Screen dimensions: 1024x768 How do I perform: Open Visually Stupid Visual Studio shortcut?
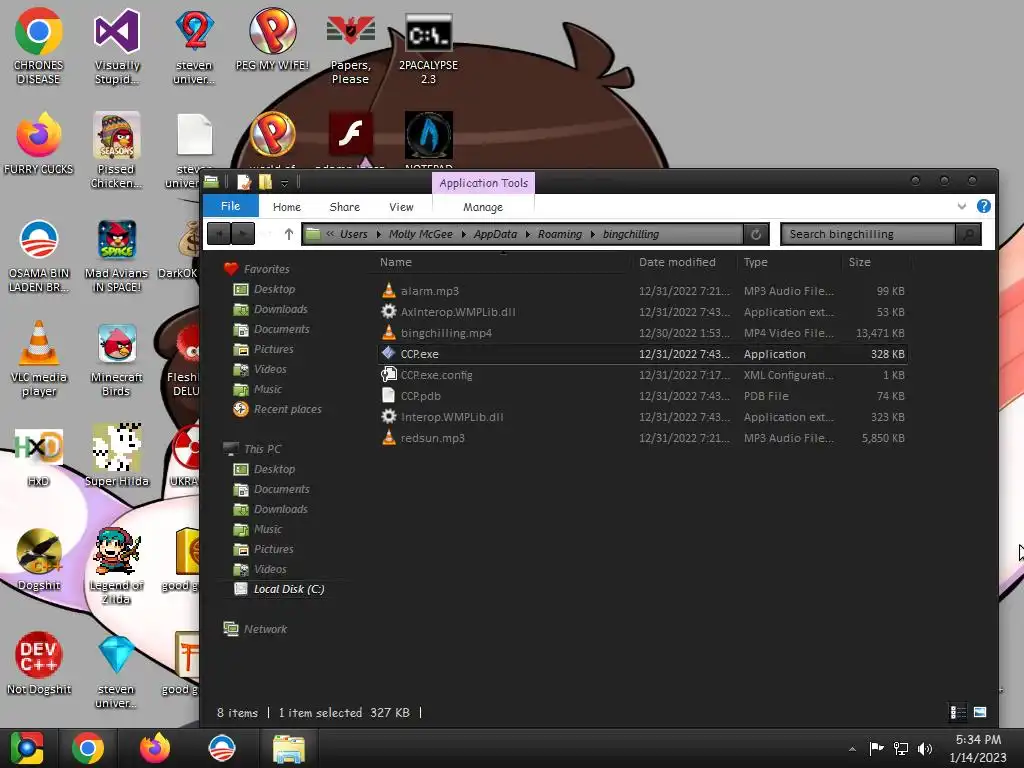tap(117, 46)
